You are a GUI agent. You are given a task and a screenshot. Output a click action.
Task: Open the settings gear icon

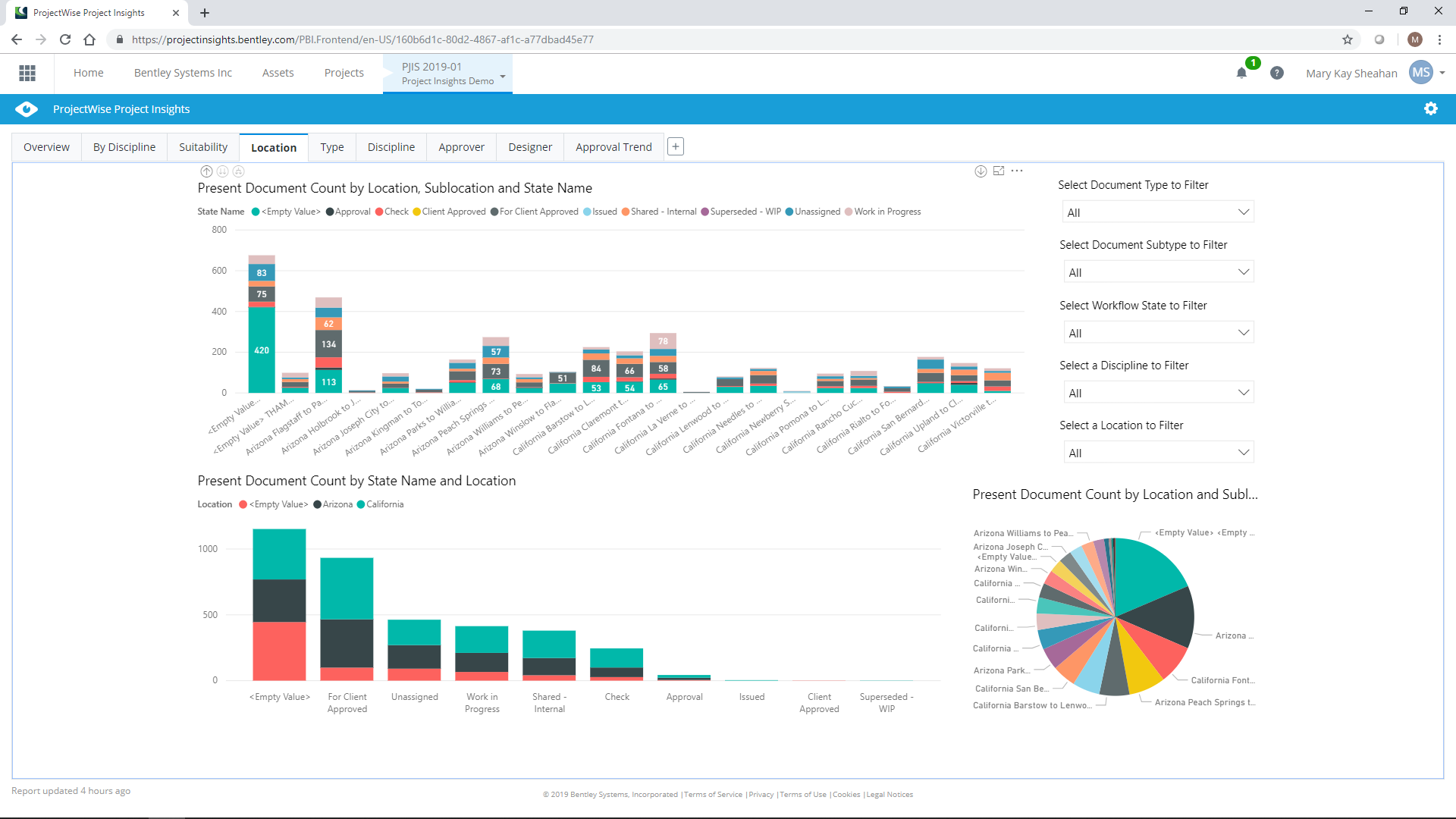tap(1431, 108)
